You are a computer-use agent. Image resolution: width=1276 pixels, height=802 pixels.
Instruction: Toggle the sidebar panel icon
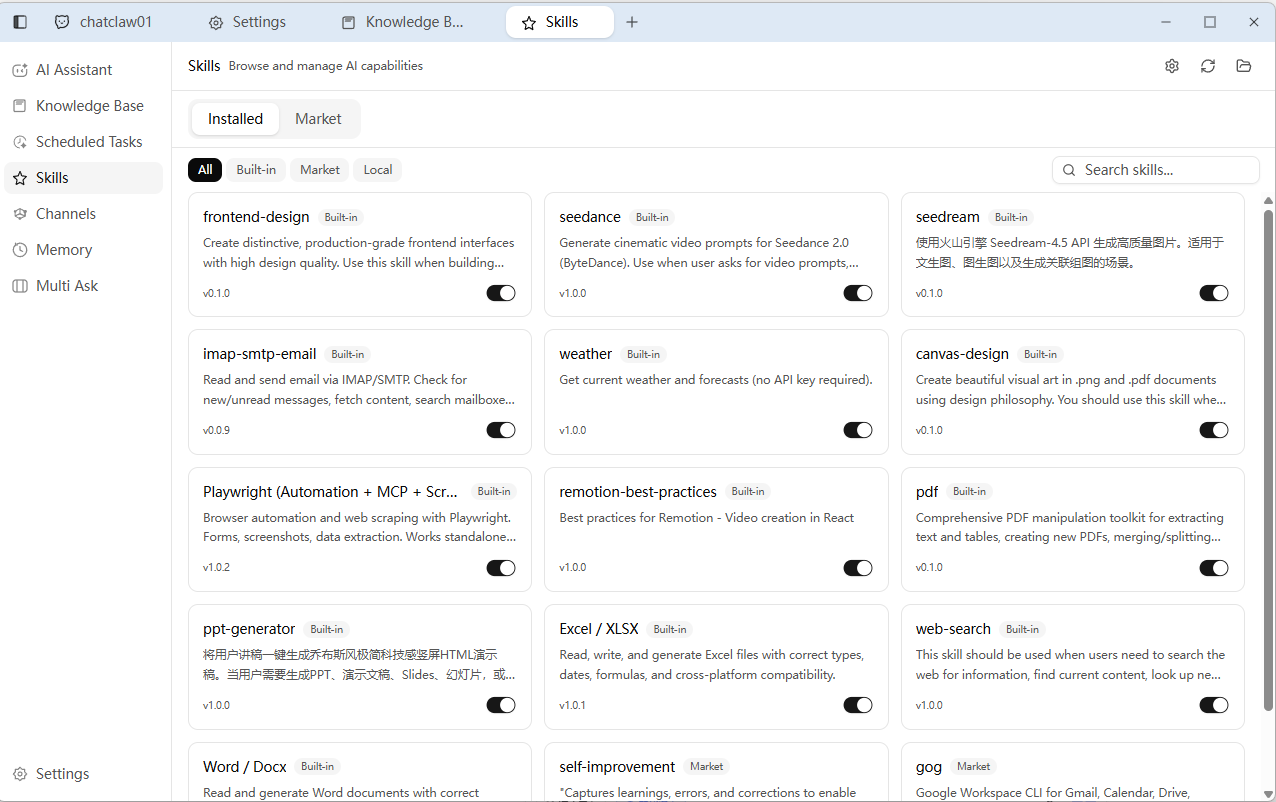(20, 22)
